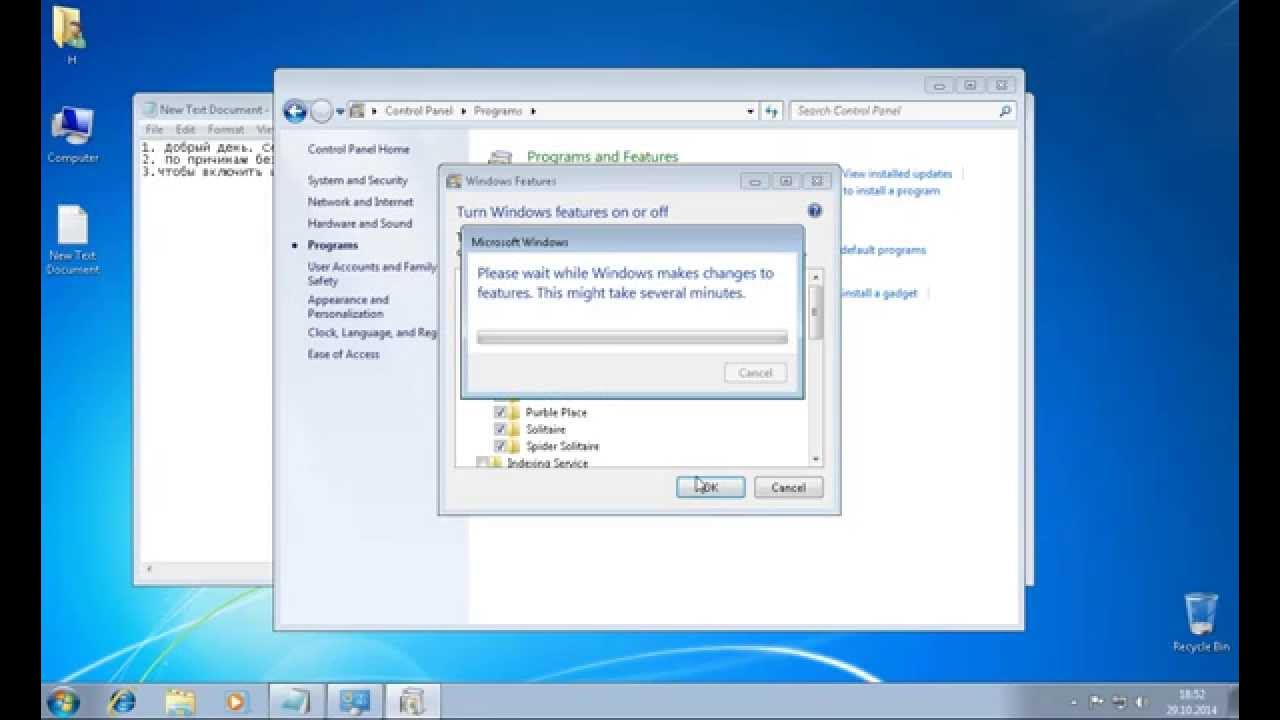Click the network tray icon

[1119, 702]
